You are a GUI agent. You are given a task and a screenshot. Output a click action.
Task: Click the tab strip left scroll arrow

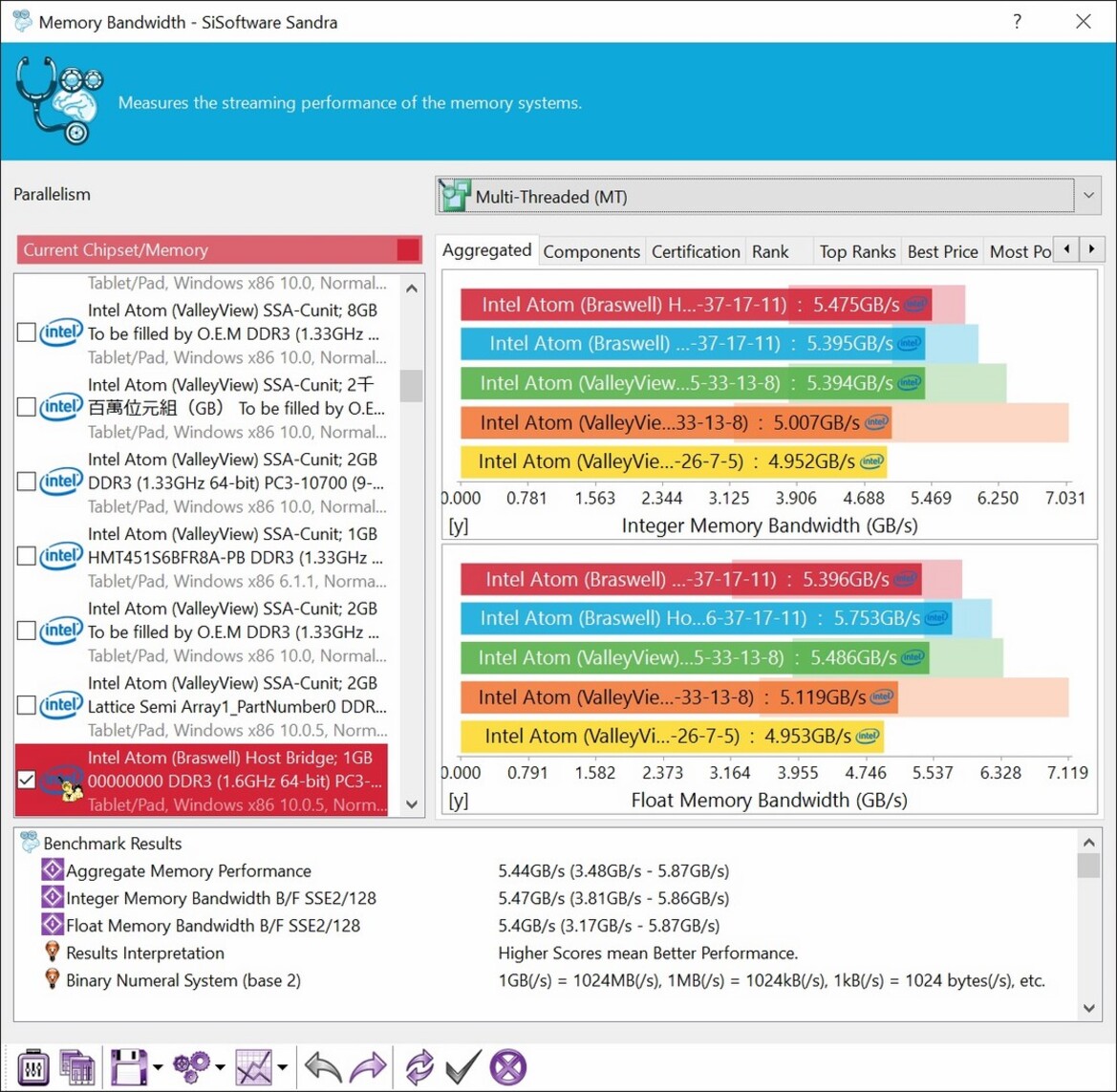click(x=1065, y=248)
